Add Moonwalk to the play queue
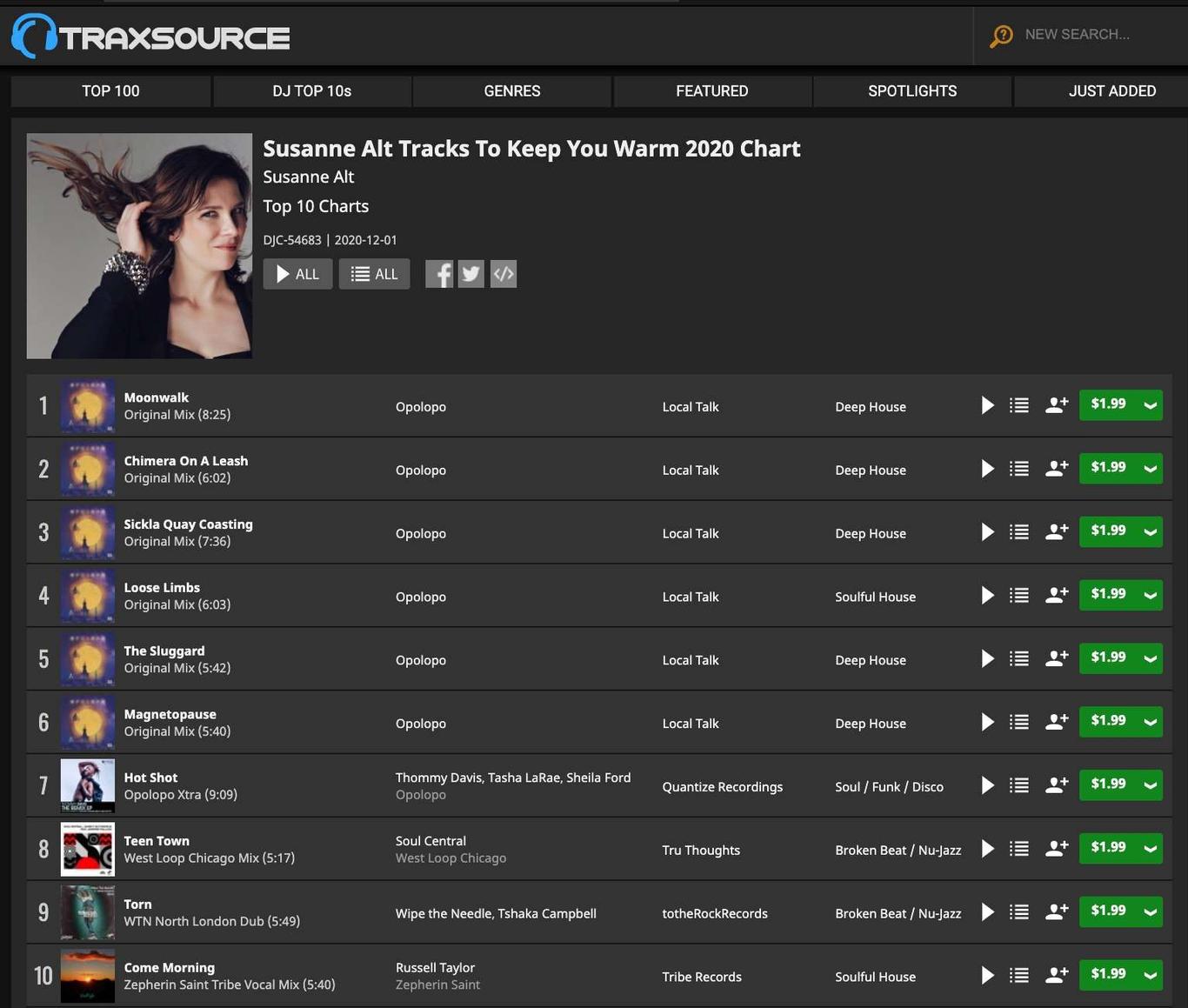Screen dimensions: 1188x1008 pyautogui.click(x=1019, y=405)
